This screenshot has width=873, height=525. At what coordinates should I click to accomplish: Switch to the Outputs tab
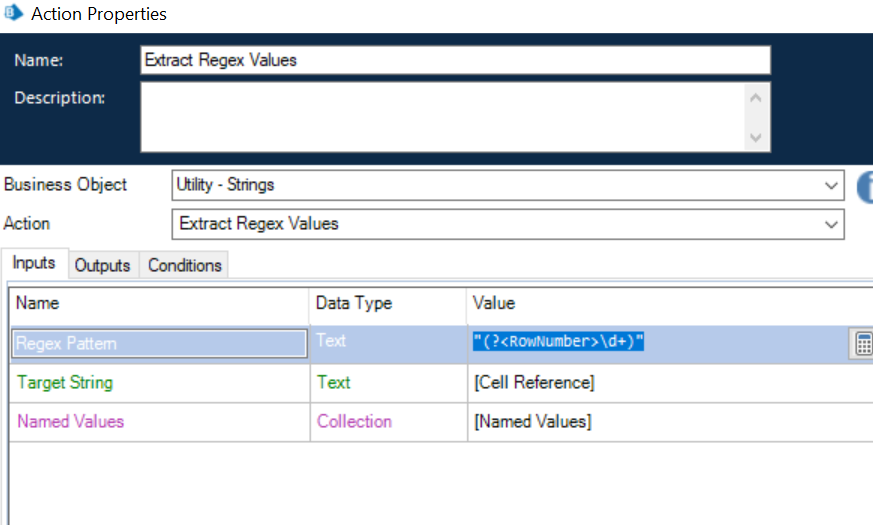[x=102, y=265]
